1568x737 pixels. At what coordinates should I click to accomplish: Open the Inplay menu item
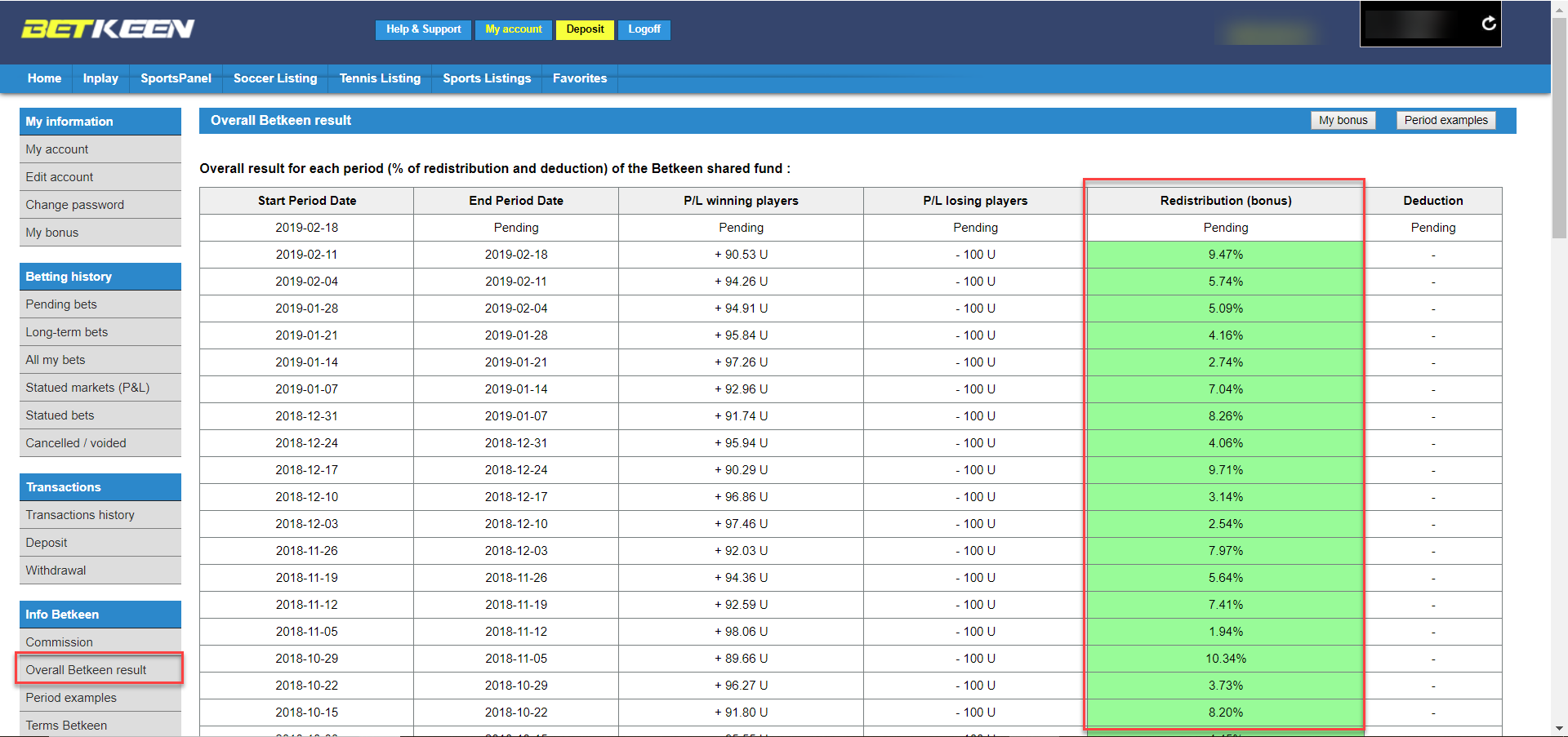100,78
